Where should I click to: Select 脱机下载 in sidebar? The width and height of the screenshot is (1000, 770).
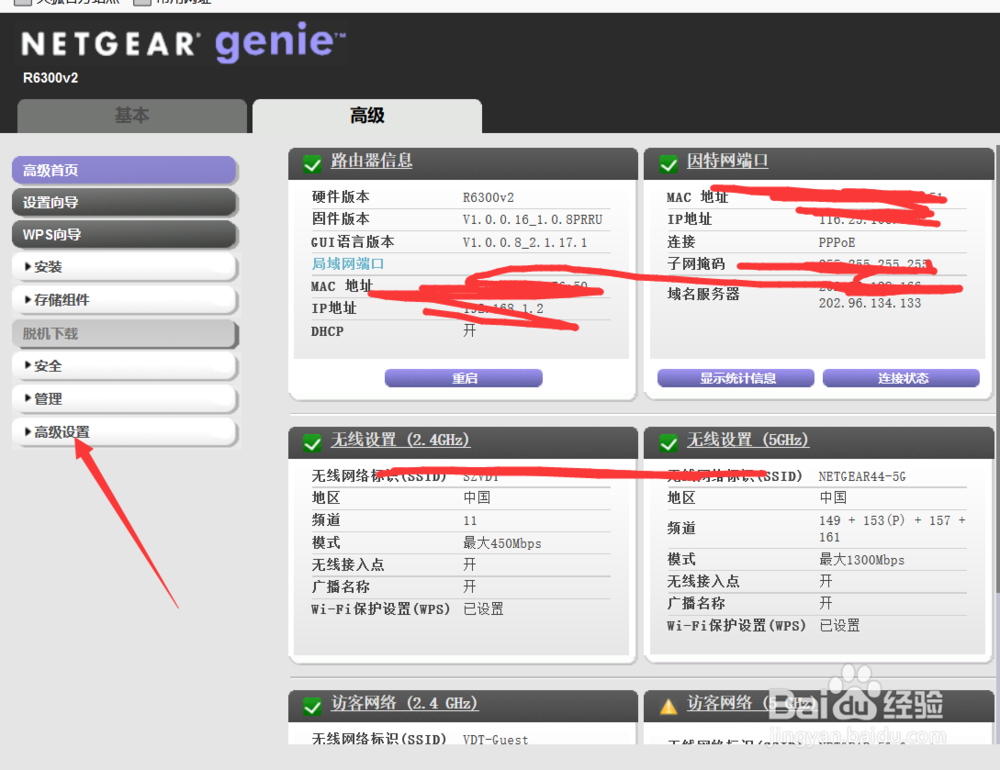pyautogui.click(x=124, y=334)
